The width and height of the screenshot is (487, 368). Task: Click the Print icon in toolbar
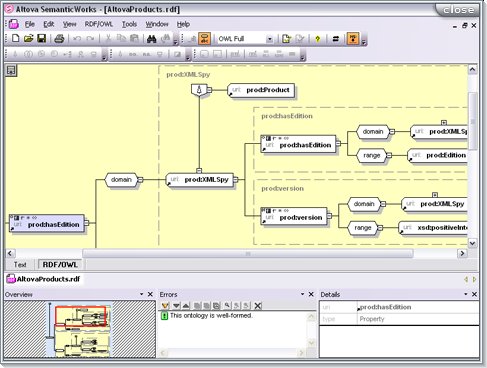(x=59, y=38)
